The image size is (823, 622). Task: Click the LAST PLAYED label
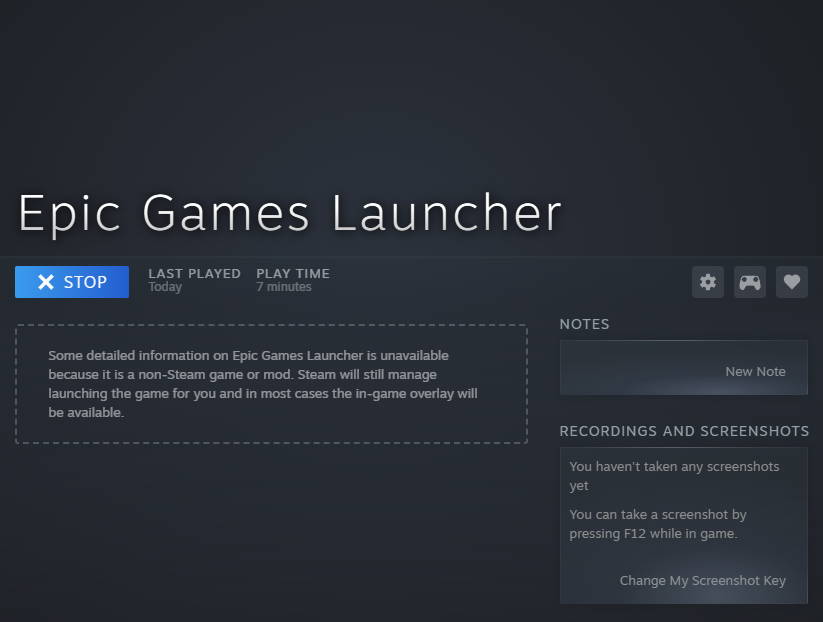194,273
